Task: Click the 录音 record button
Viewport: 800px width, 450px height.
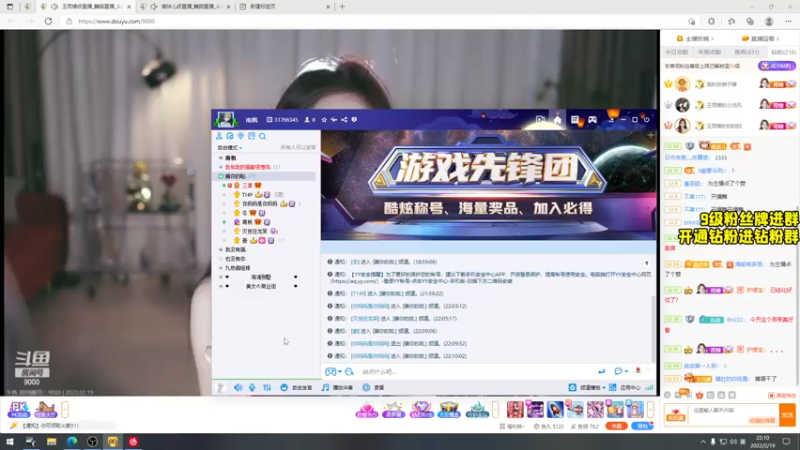Action: 373,388
